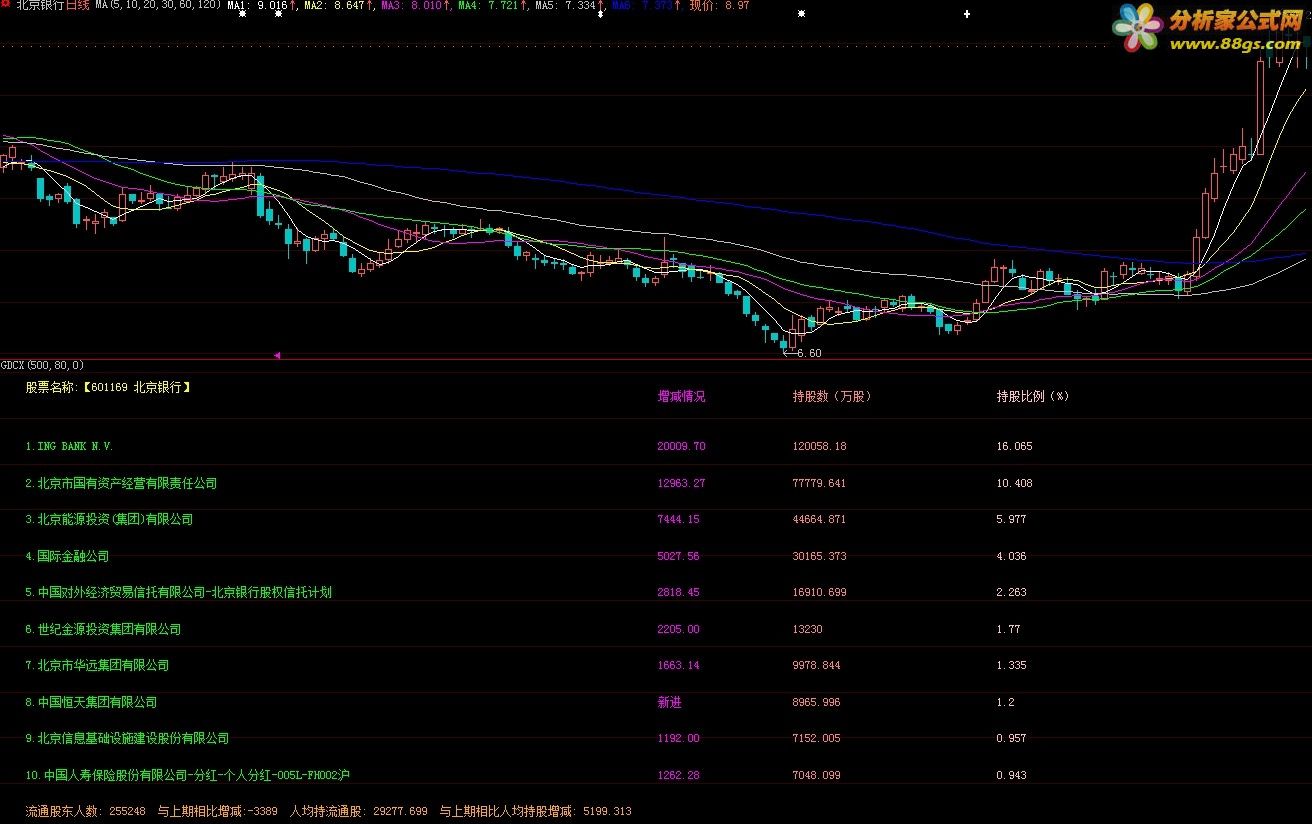Select row 5.中国对外经济贸易信托有限公司
Viewport: 1312px width, 824px height.
[x=178, y=592]
